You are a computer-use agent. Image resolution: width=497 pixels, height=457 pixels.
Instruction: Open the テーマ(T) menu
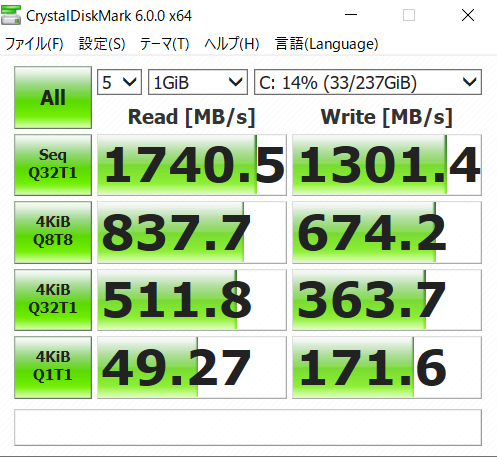(x=165, y=44)
